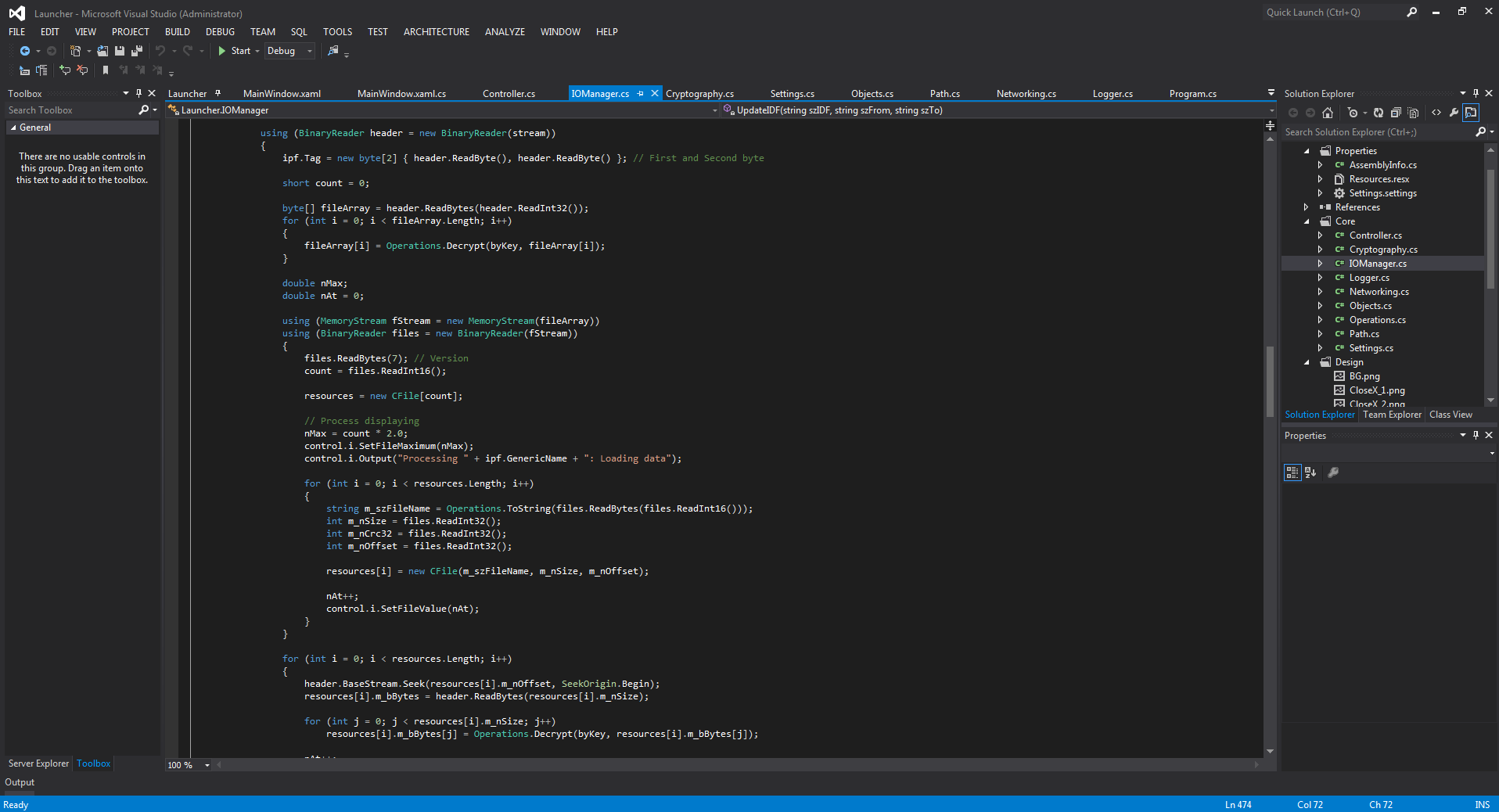Open the BUILD menu
1499x812 pixels.
pos(177,32)
